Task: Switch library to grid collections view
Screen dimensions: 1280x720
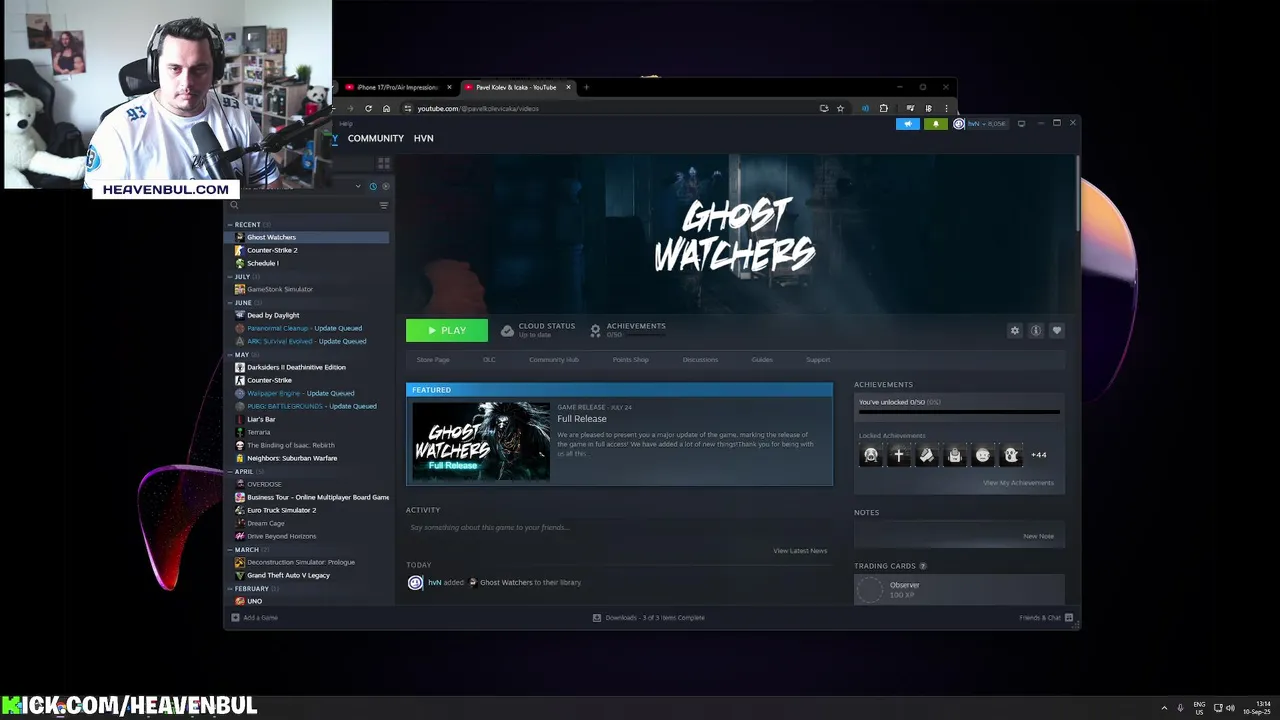Action: coord(383,163)
